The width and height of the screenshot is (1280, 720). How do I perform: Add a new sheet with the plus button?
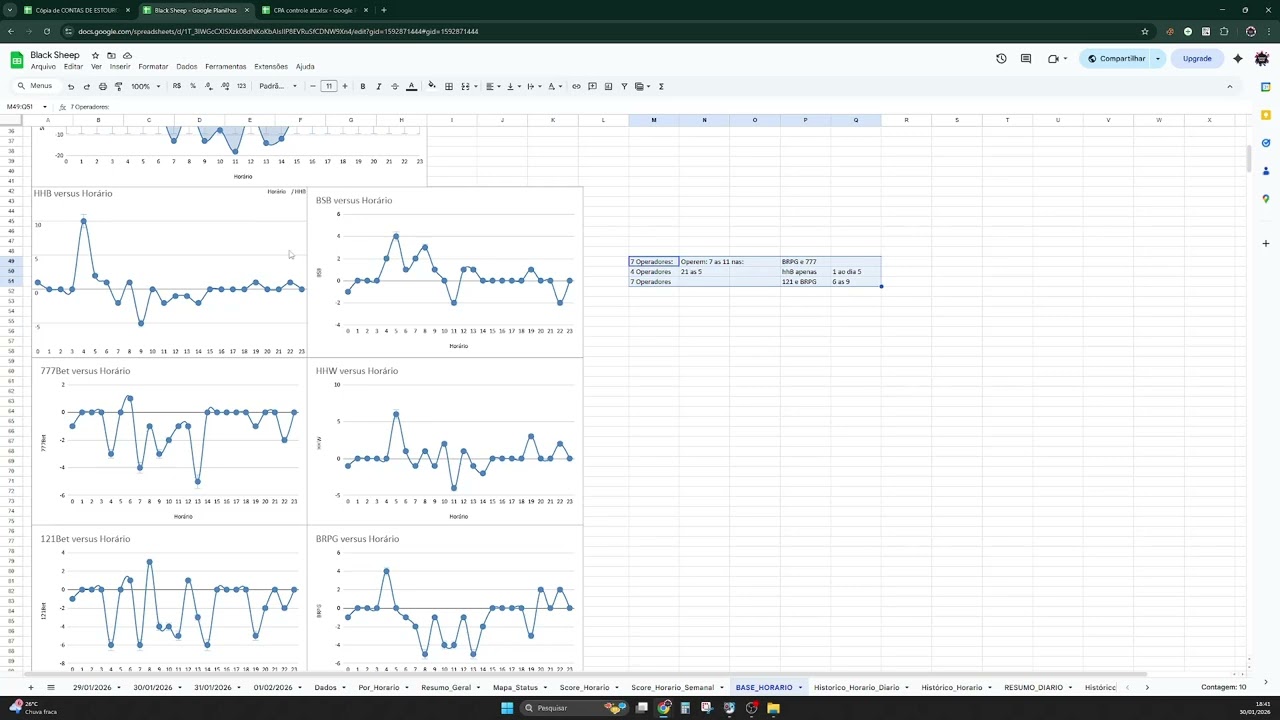tap(30, 688)
